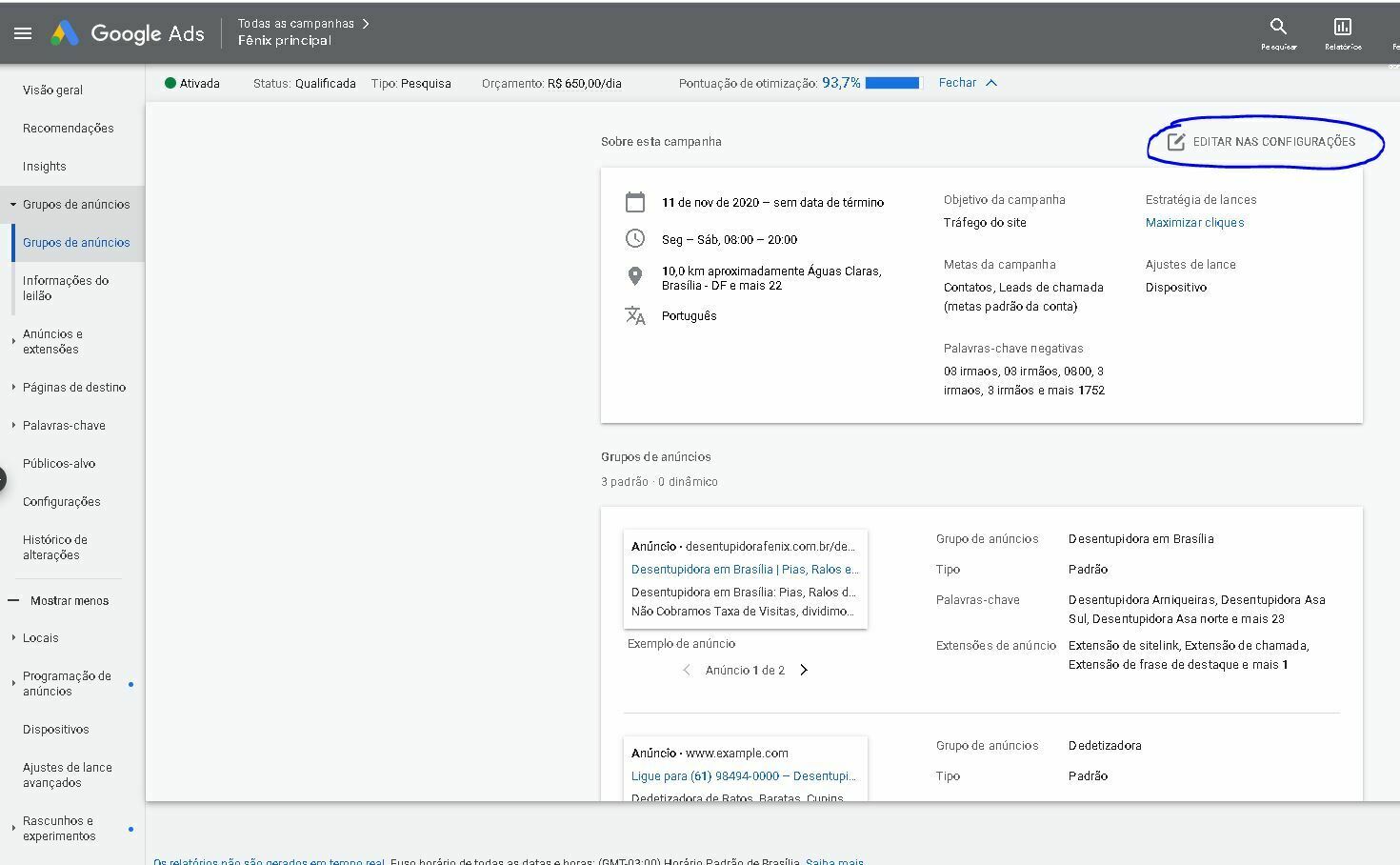Expand Páginas de destino section

[13, 387]
